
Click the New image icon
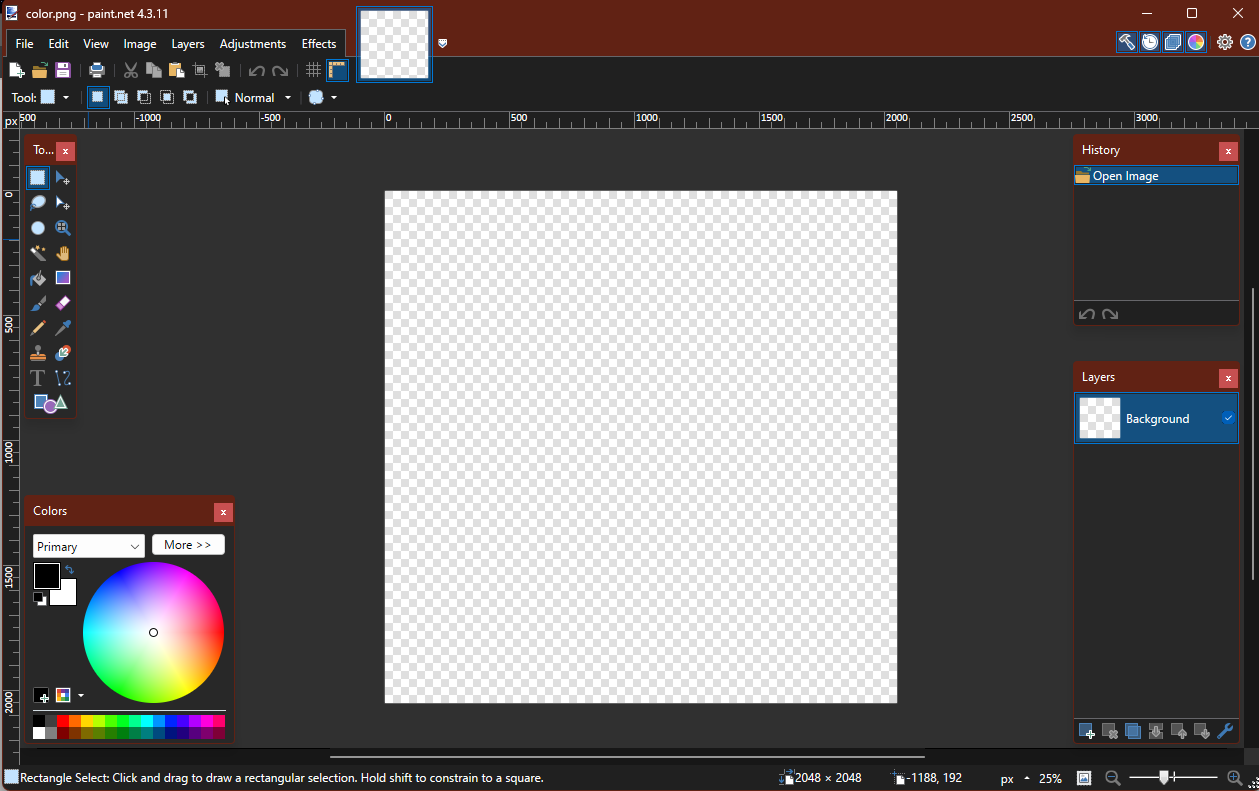click(x=16, y=70)
